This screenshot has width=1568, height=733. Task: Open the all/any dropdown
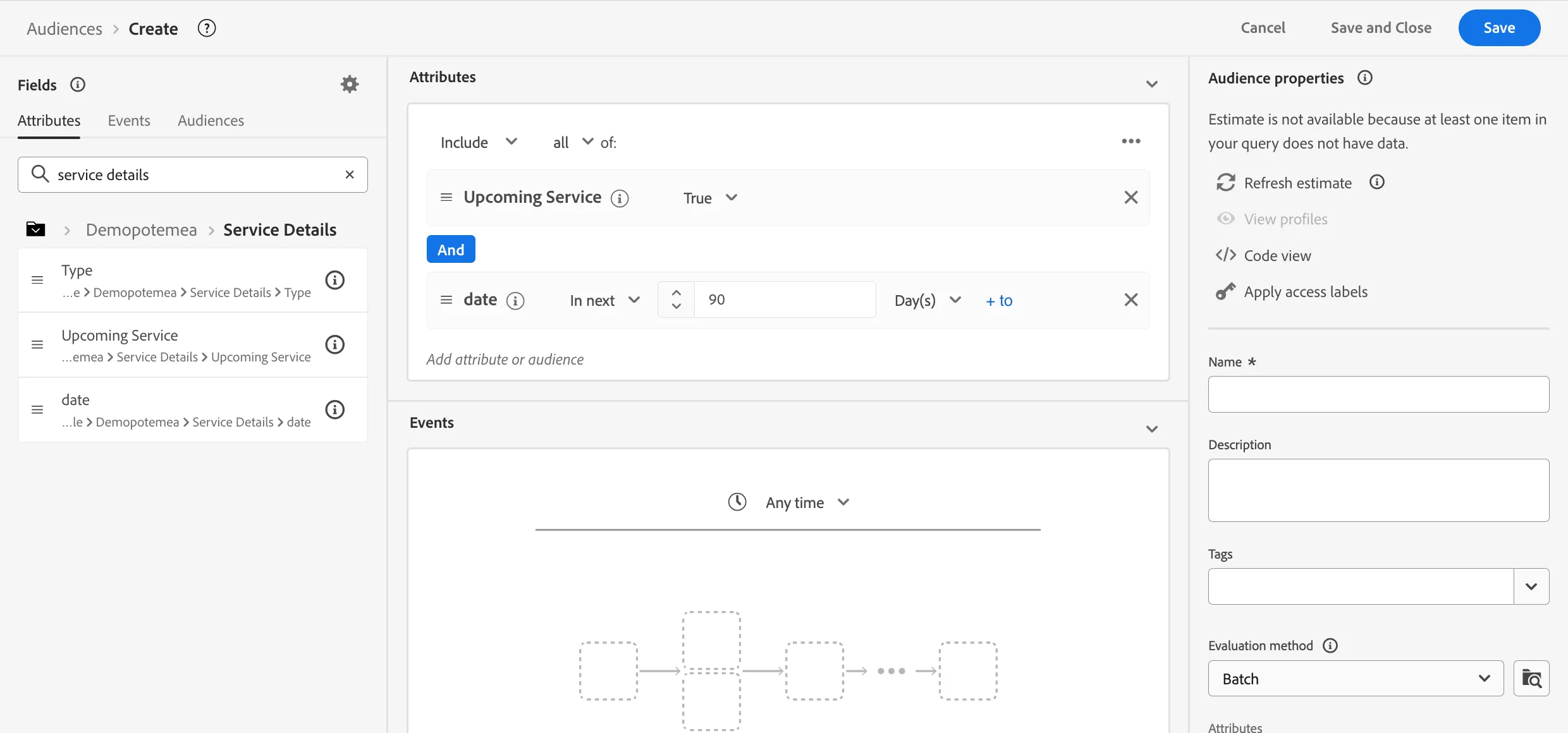click(573, 142)
